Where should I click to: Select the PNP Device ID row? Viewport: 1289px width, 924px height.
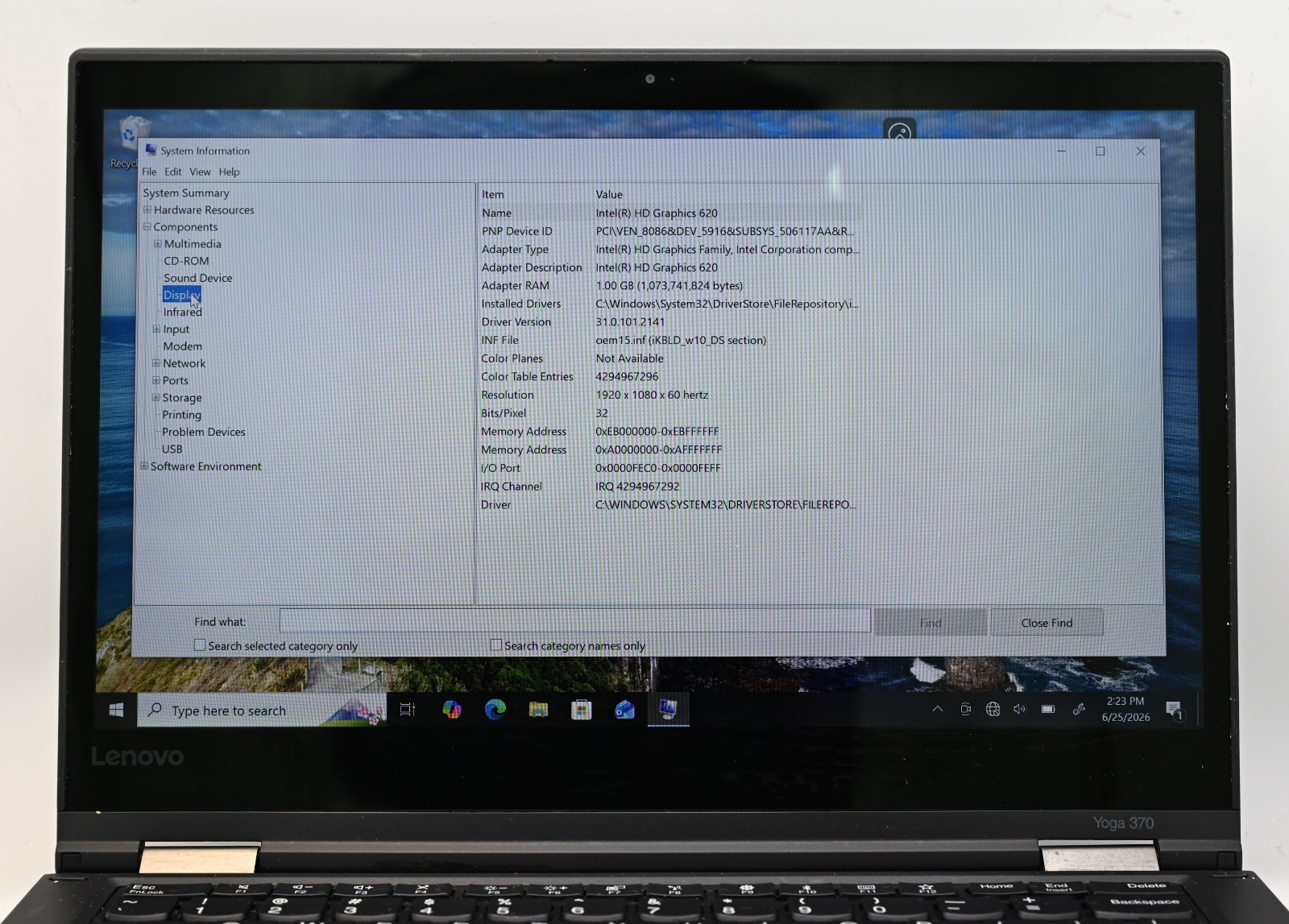point(670,231)
